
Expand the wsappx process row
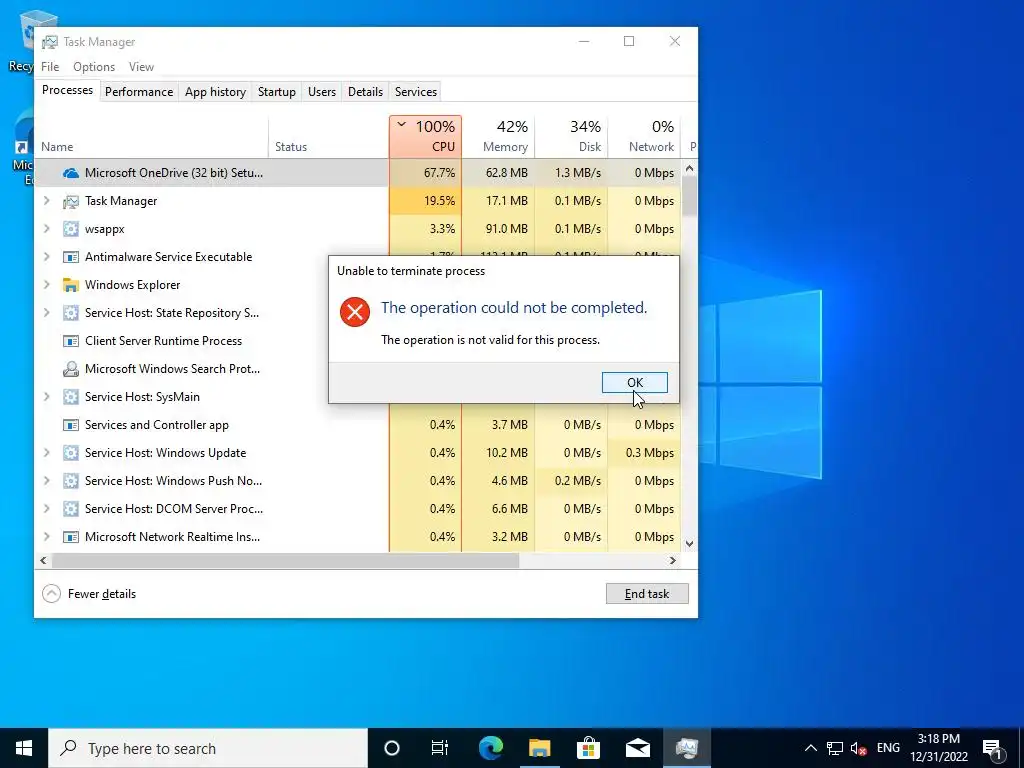[46, 229]
